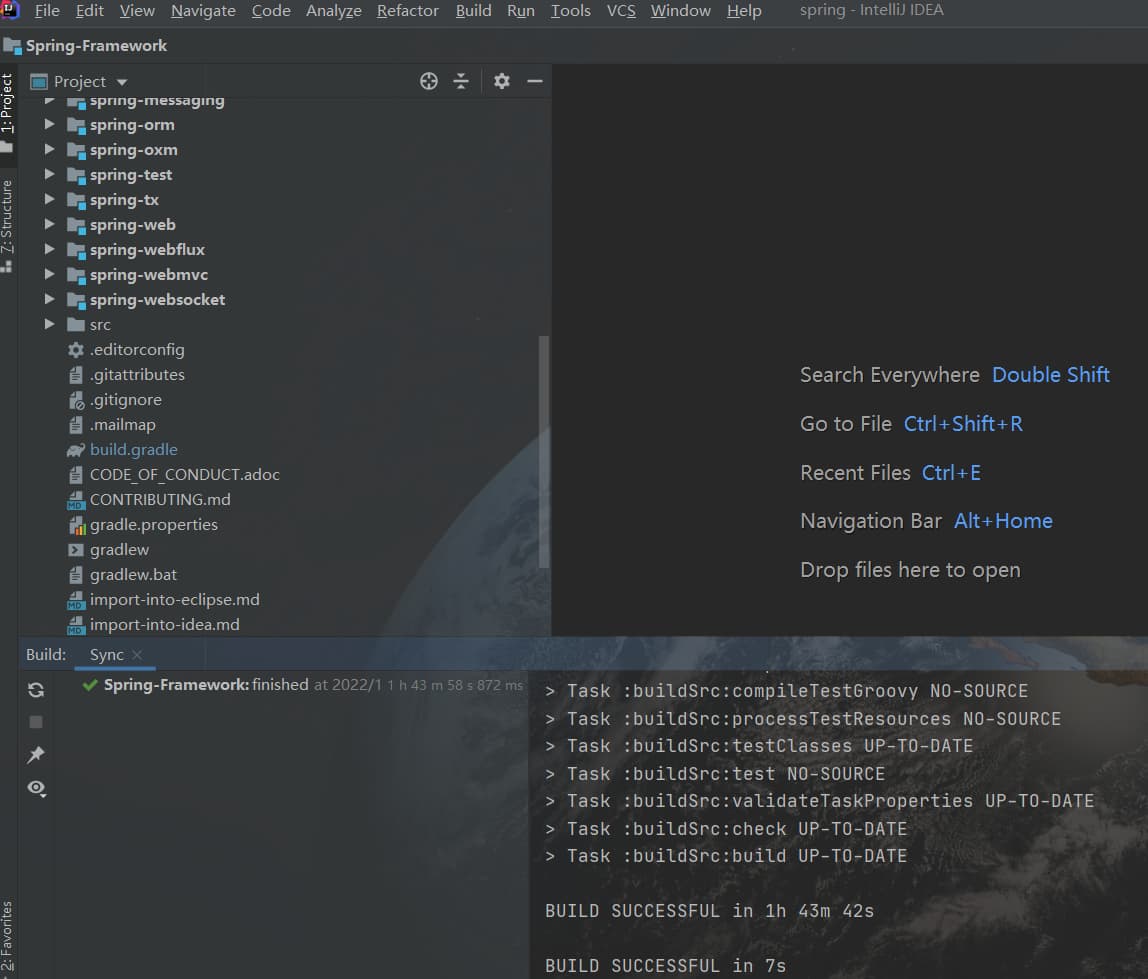This screenshot has height=979, width=1148.
Task: Open the Build menu
Action: (x=474, y=10)
